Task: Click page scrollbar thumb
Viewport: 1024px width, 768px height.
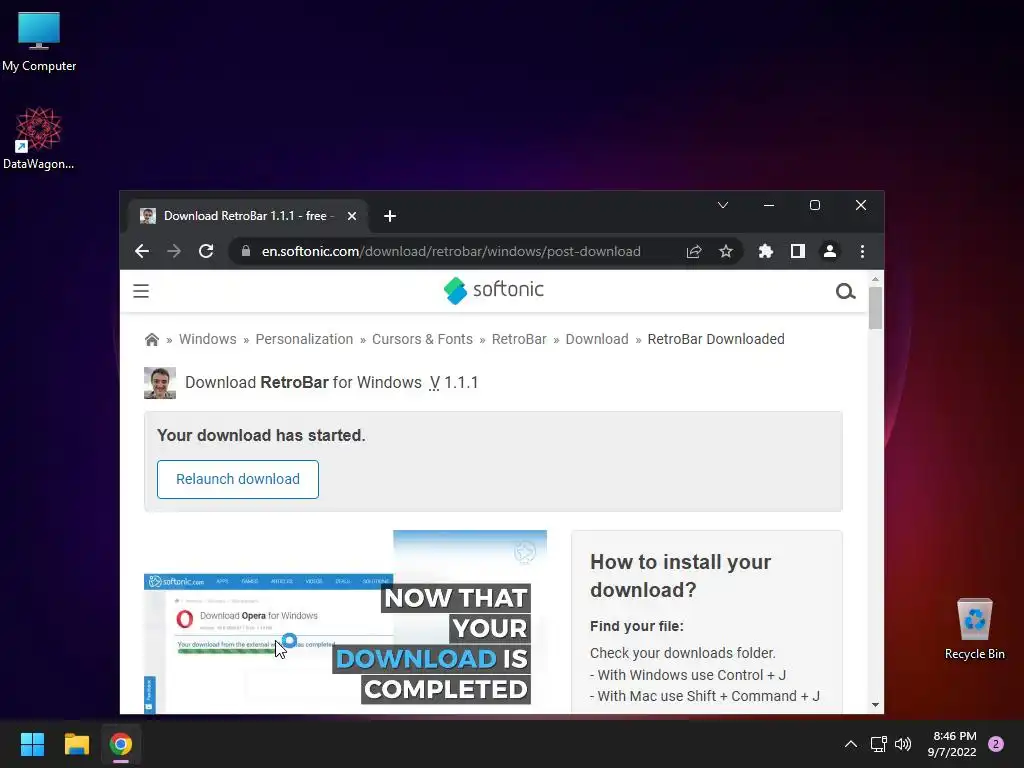Action: pos(876,308)
